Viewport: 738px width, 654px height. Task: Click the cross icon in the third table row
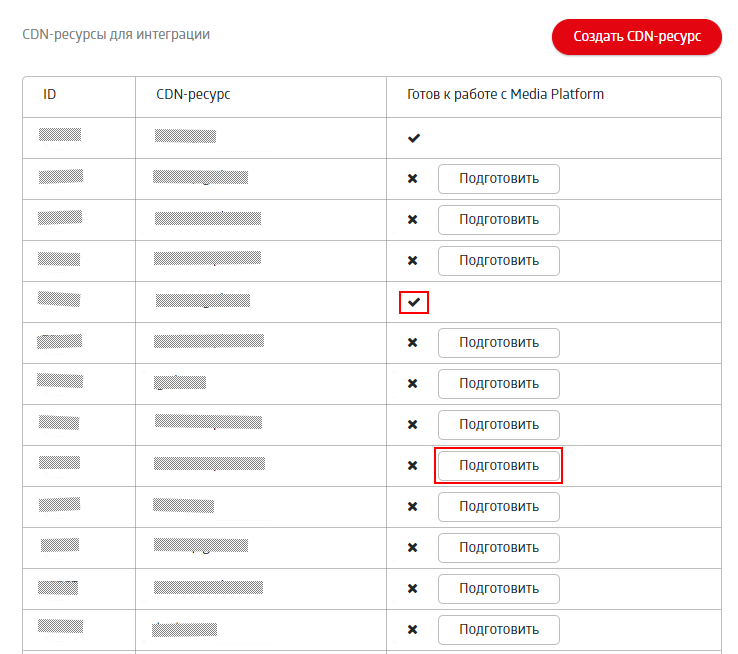[x=412, y=220]
